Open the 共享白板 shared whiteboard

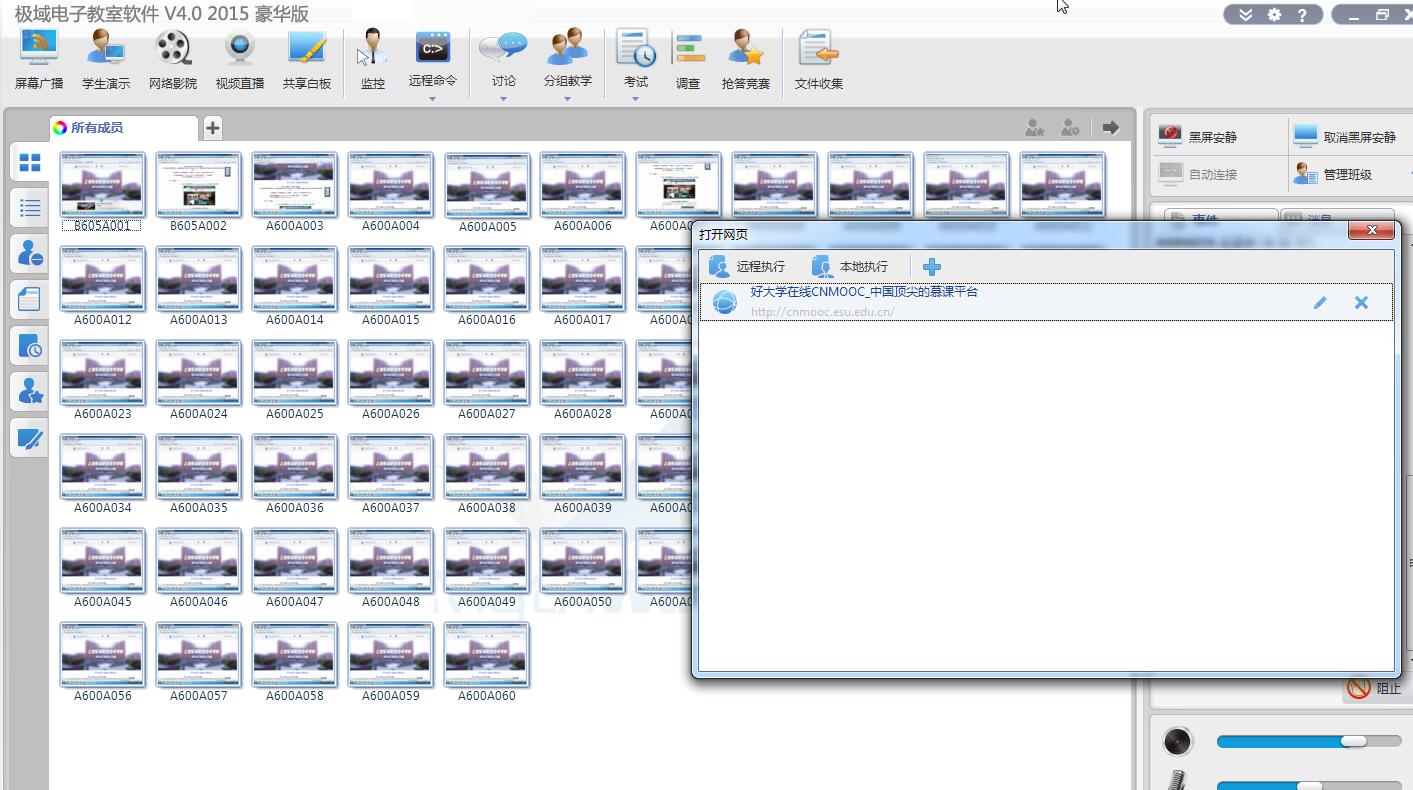(x=307, y=60)
